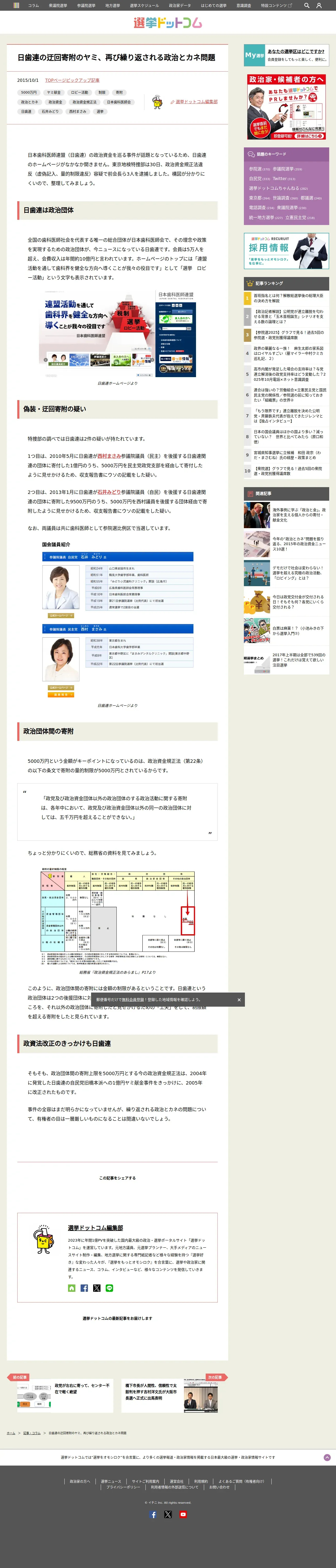Select the 政治資金規正法 tag

click(85, 102)
